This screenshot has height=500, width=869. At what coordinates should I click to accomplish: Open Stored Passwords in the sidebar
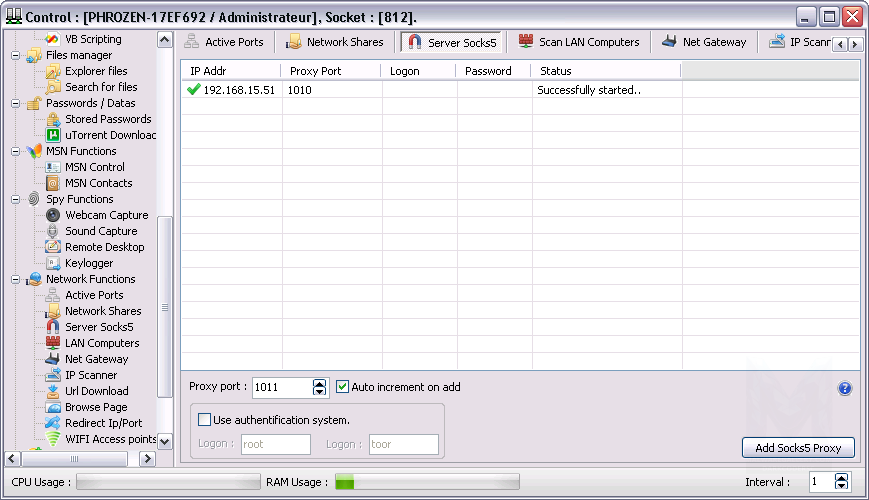108,119
